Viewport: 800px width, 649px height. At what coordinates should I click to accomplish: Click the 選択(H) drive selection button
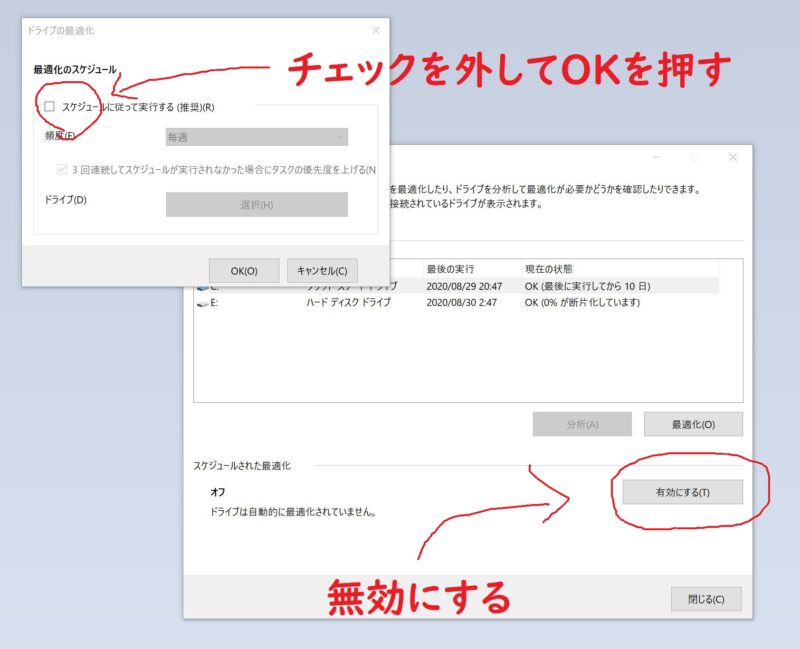[x=257, y=205]
